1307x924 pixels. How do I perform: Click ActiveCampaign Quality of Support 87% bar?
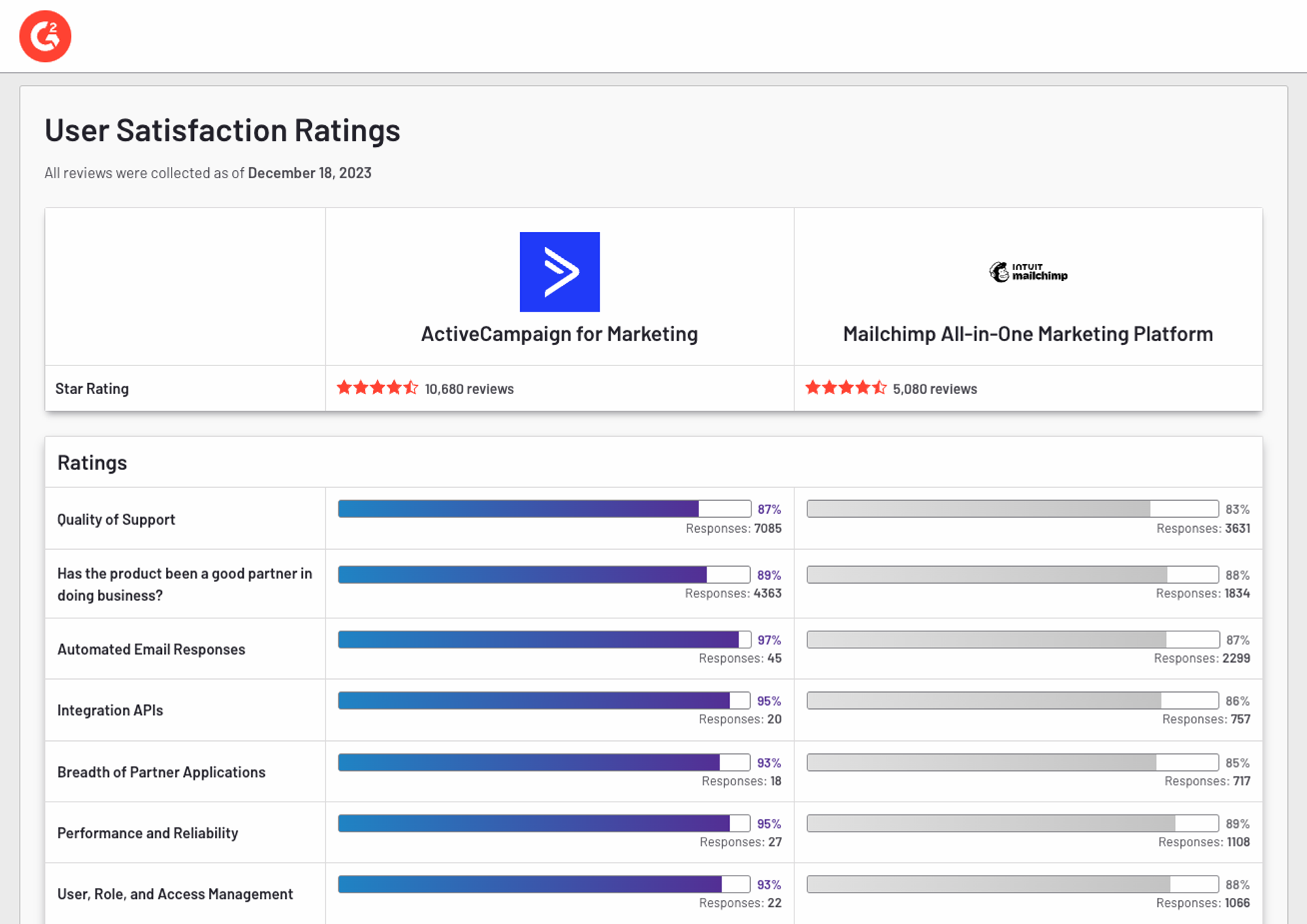[544, 508]
